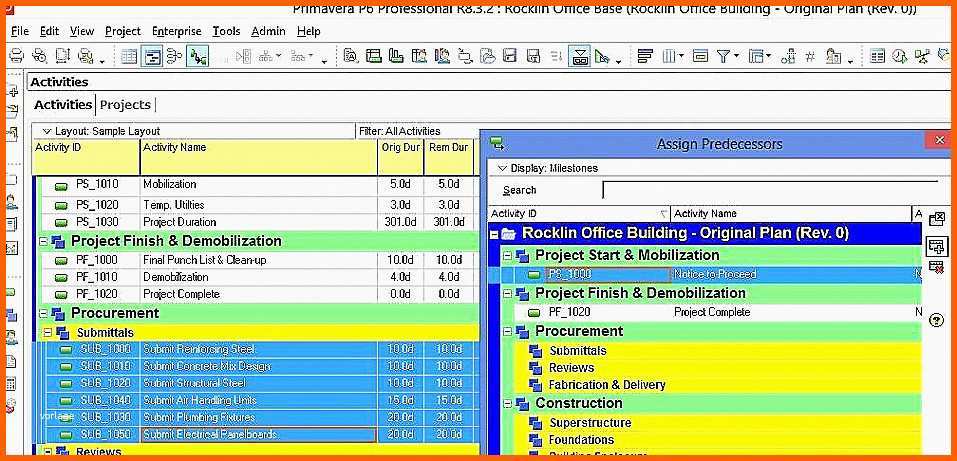Click the spell check document icon
This screenshot has height=461, width=957.
coord(350,56)
